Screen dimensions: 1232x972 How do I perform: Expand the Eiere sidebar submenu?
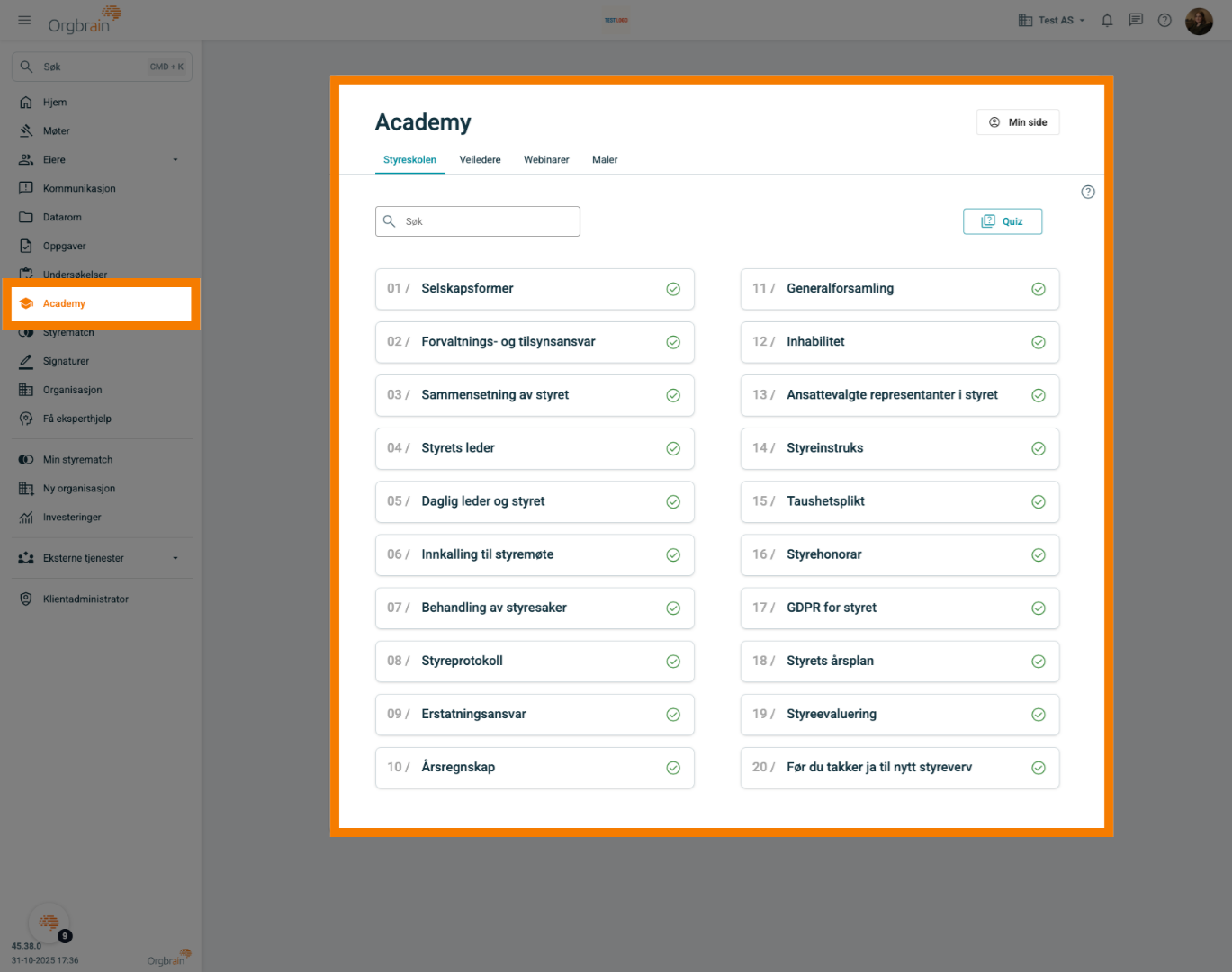click(175, 160)
